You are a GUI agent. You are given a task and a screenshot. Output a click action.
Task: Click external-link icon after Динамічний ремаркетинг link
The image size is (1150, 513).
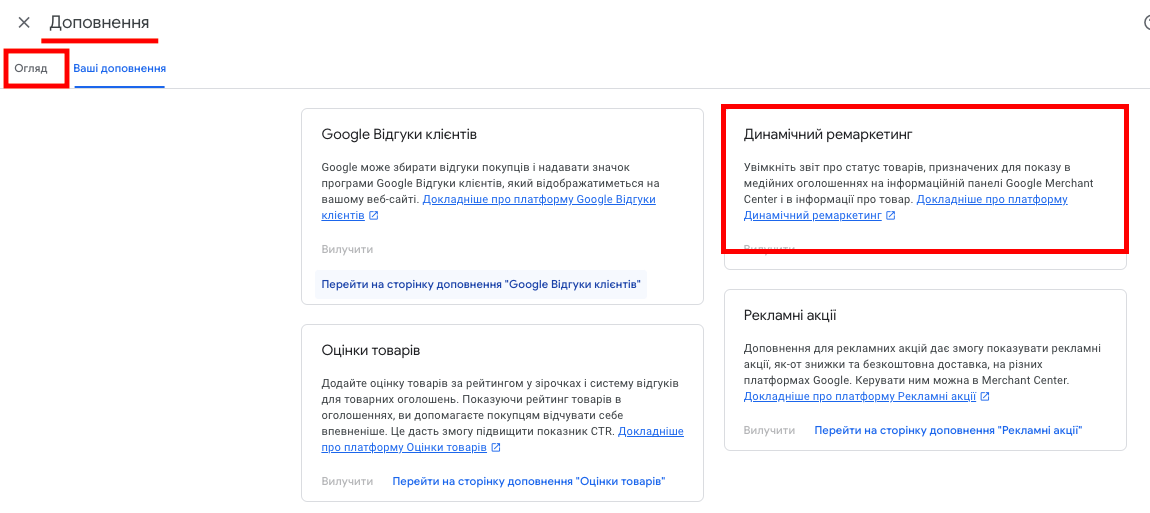click(890, 216)
